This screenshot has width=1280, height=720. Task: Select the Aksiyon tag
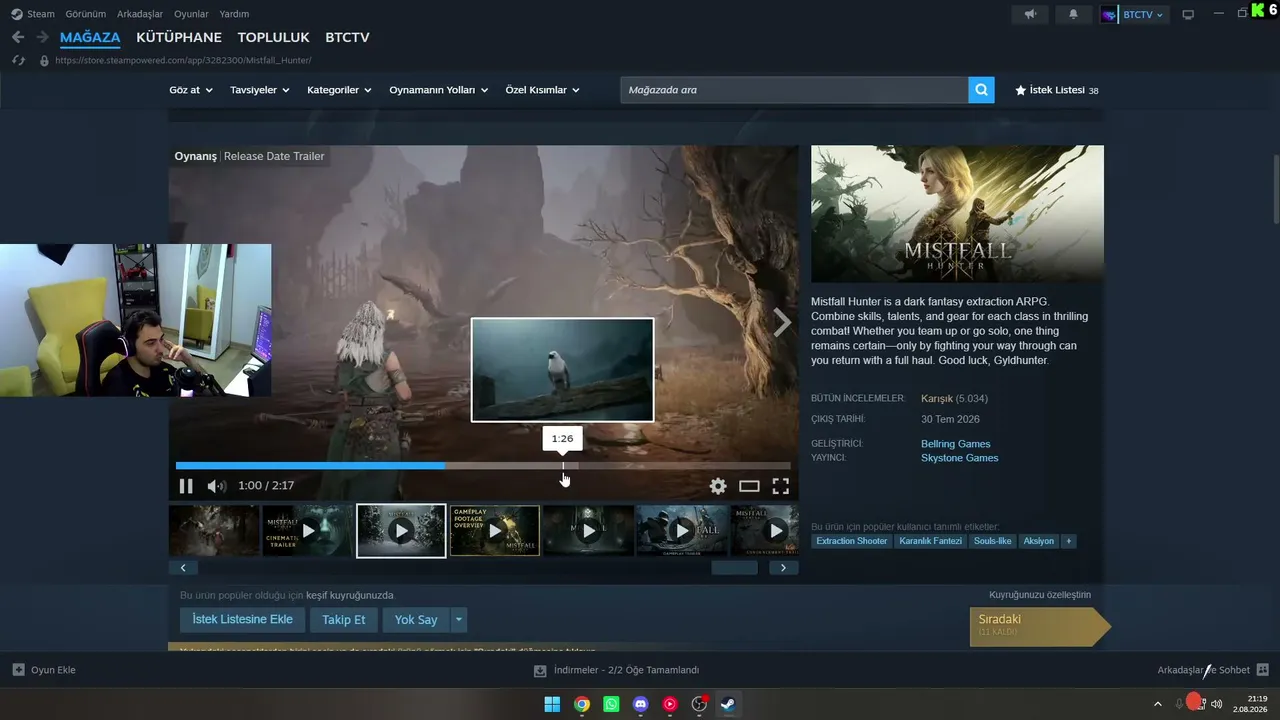pos(1039,541)
